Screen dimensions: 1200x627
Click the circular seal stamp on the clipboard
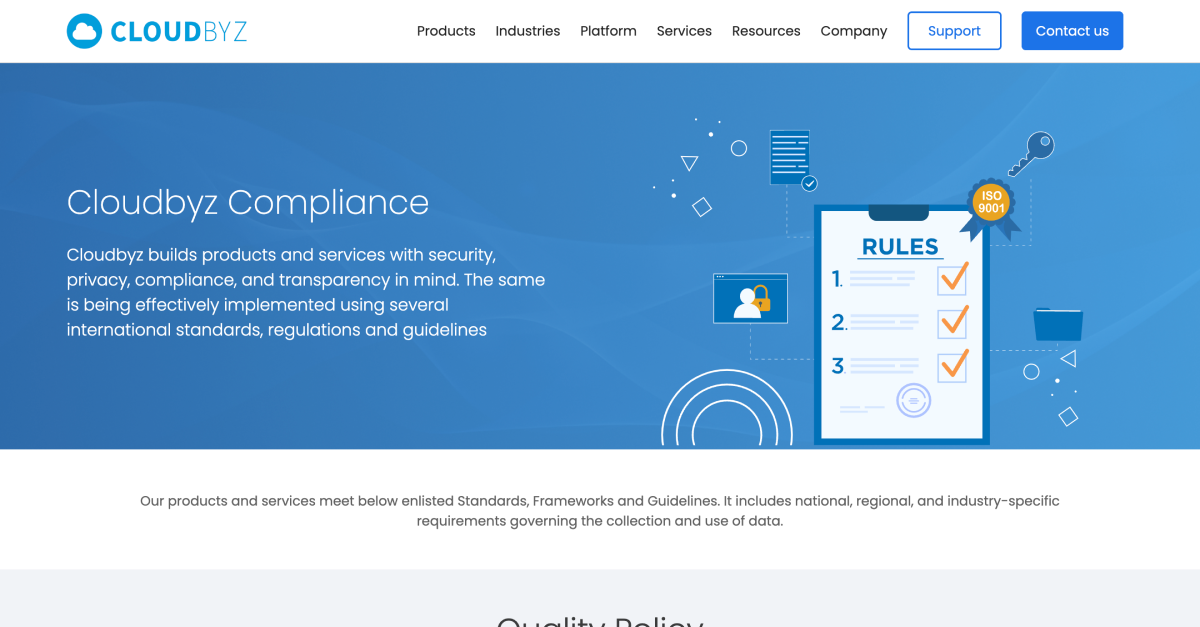point(913,400)
